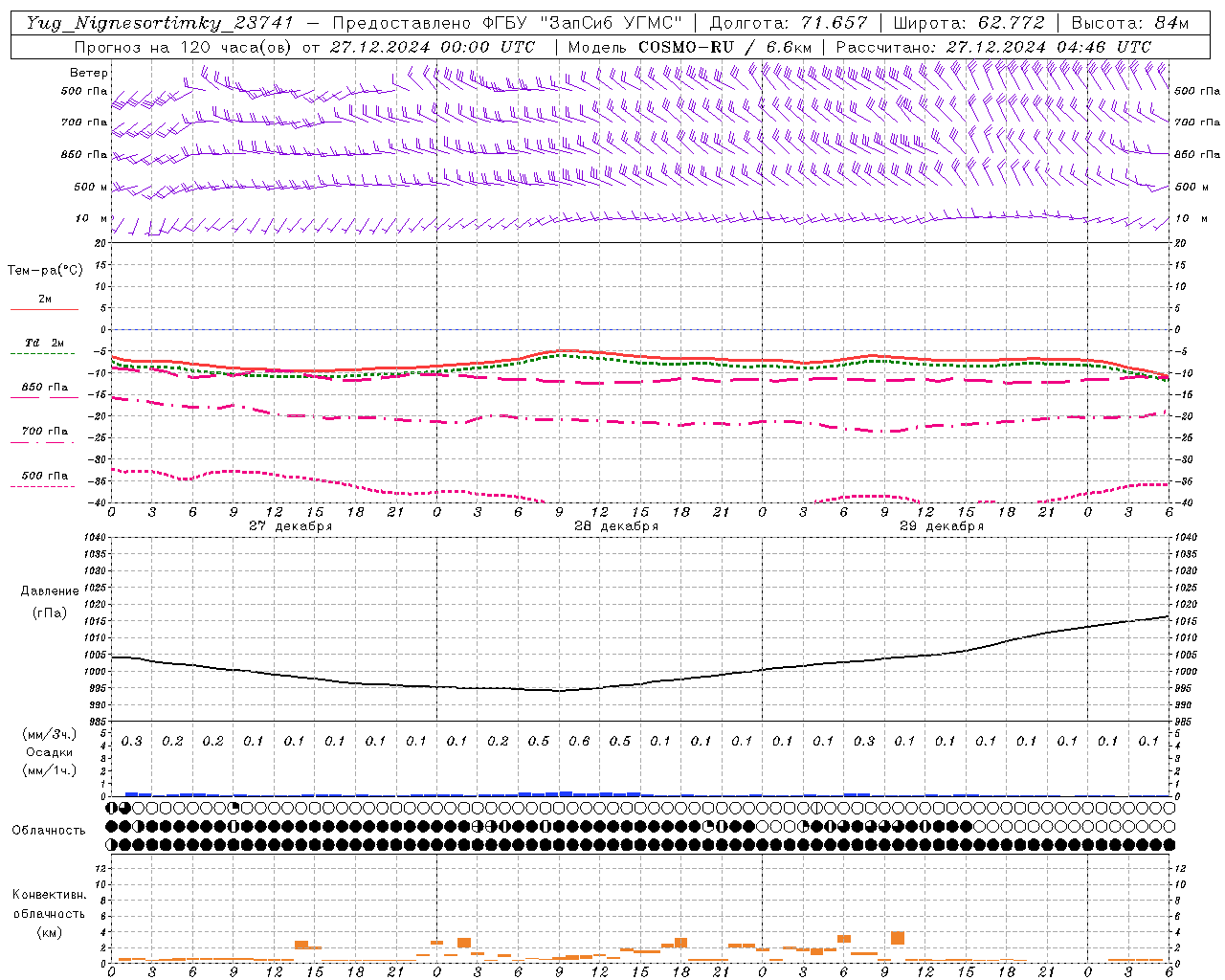Image resolution: width=1225 pixels, height=980 pixels.
Task: Click the tallest orange convective bar on 29 декабря
Action: point(897,938)
